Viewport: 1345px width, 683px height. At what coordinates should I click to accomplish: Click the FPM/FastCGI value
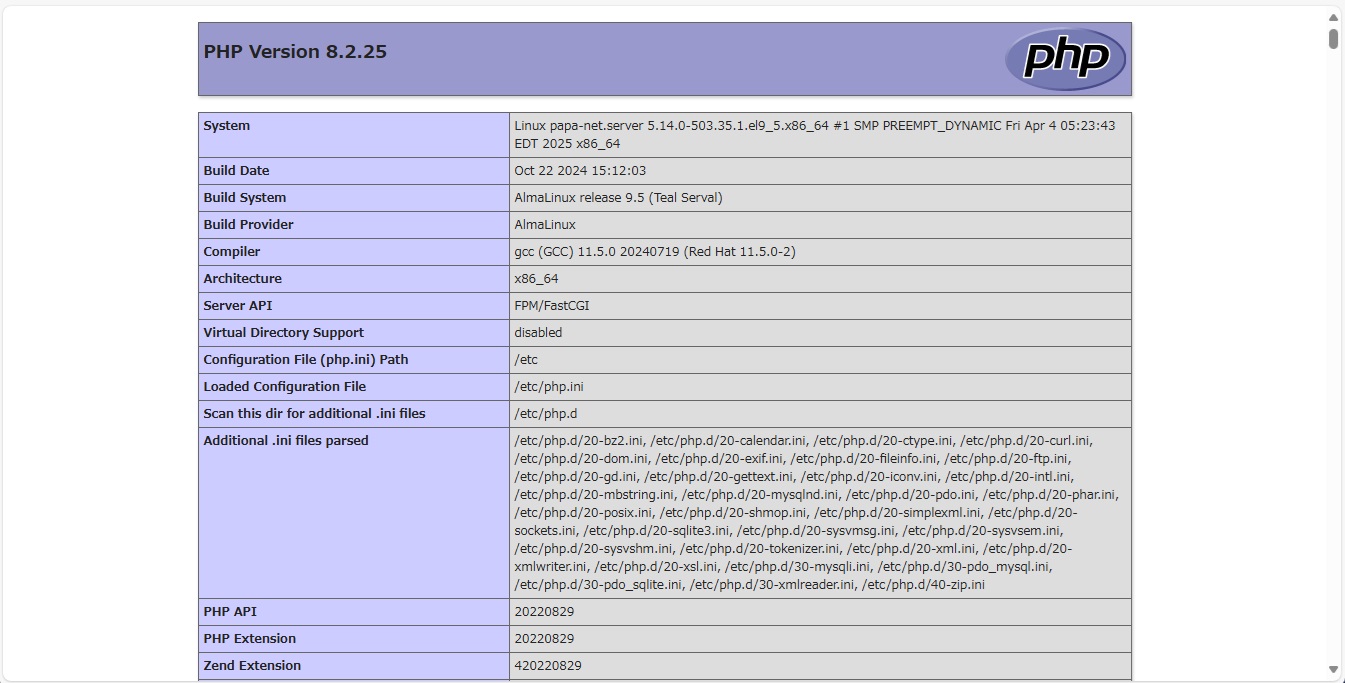(x=552, y=306)
